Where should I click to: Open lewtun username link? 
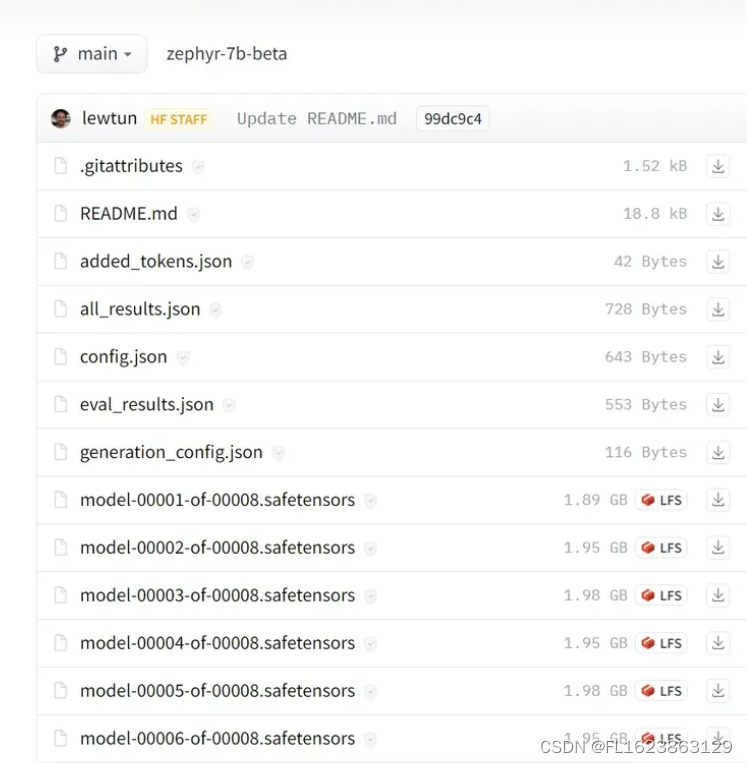tap(109, 118)
